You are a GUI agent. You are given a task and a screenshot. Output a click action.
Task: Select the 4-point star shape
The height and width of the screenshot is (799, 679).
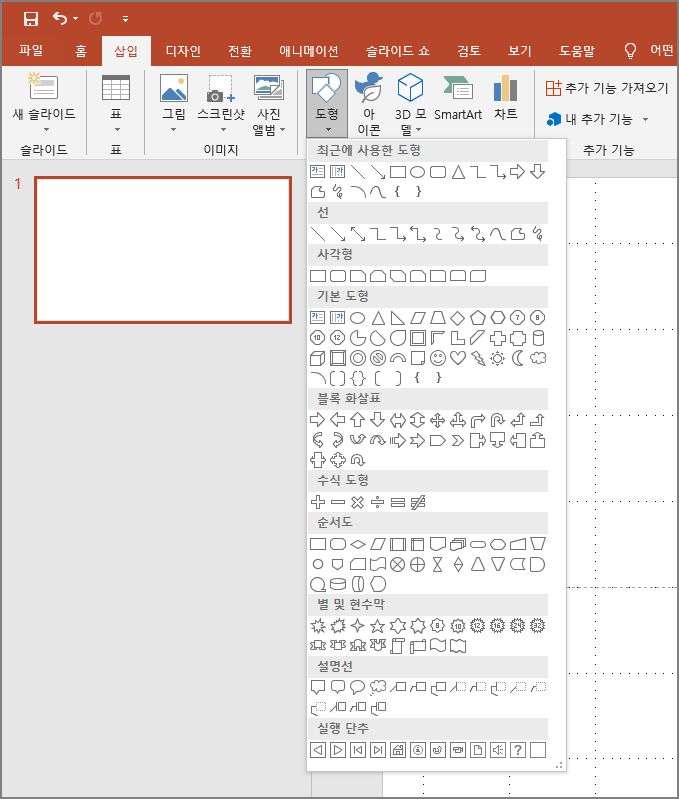pyautogui.click(x=358, y=626)
